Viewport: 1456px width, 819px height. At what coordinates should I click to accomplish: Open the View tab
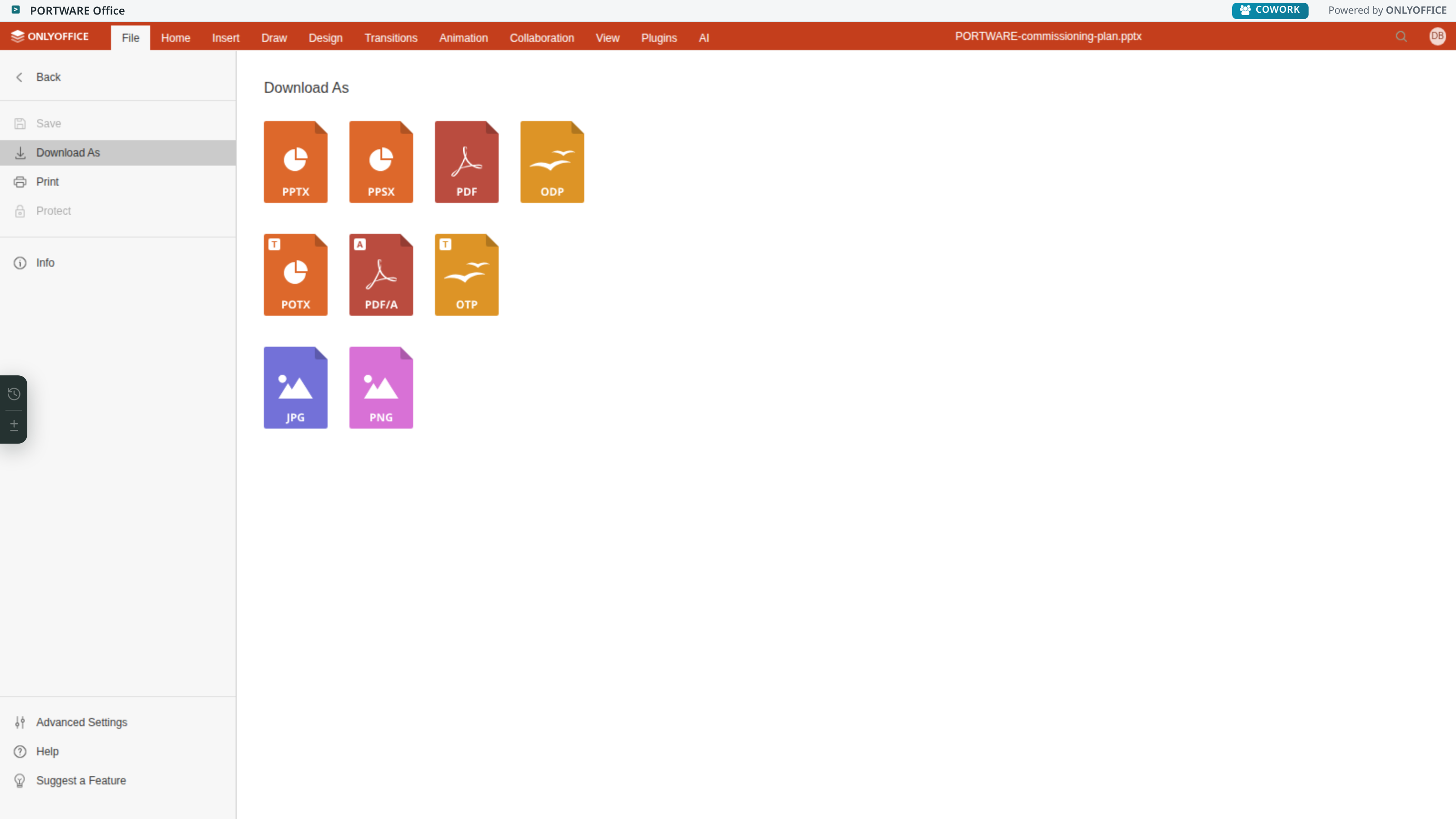tap(607, 38)
